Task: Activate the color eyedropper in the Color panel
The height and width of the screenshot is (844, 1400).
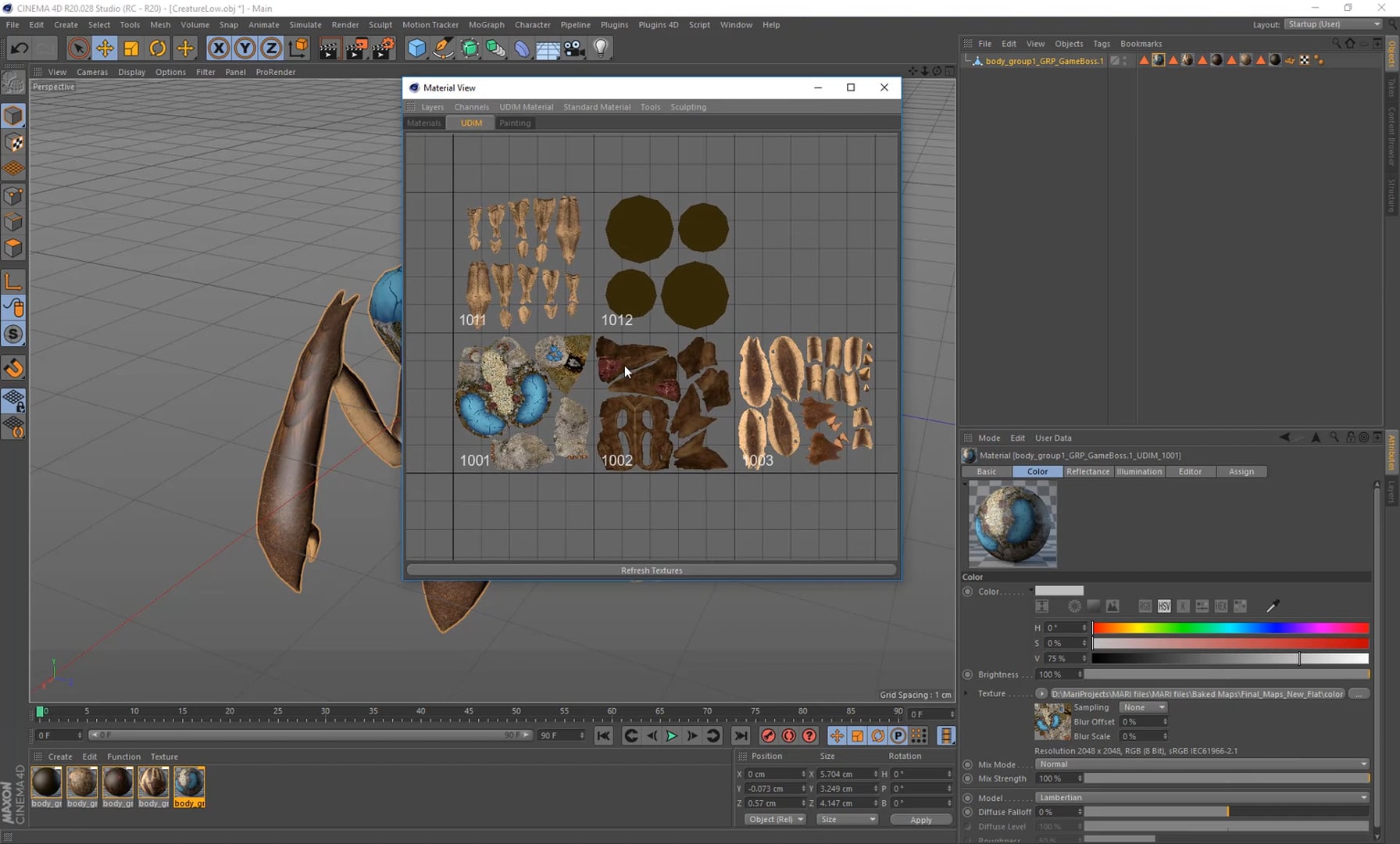Action: (x=1273, y=606)
